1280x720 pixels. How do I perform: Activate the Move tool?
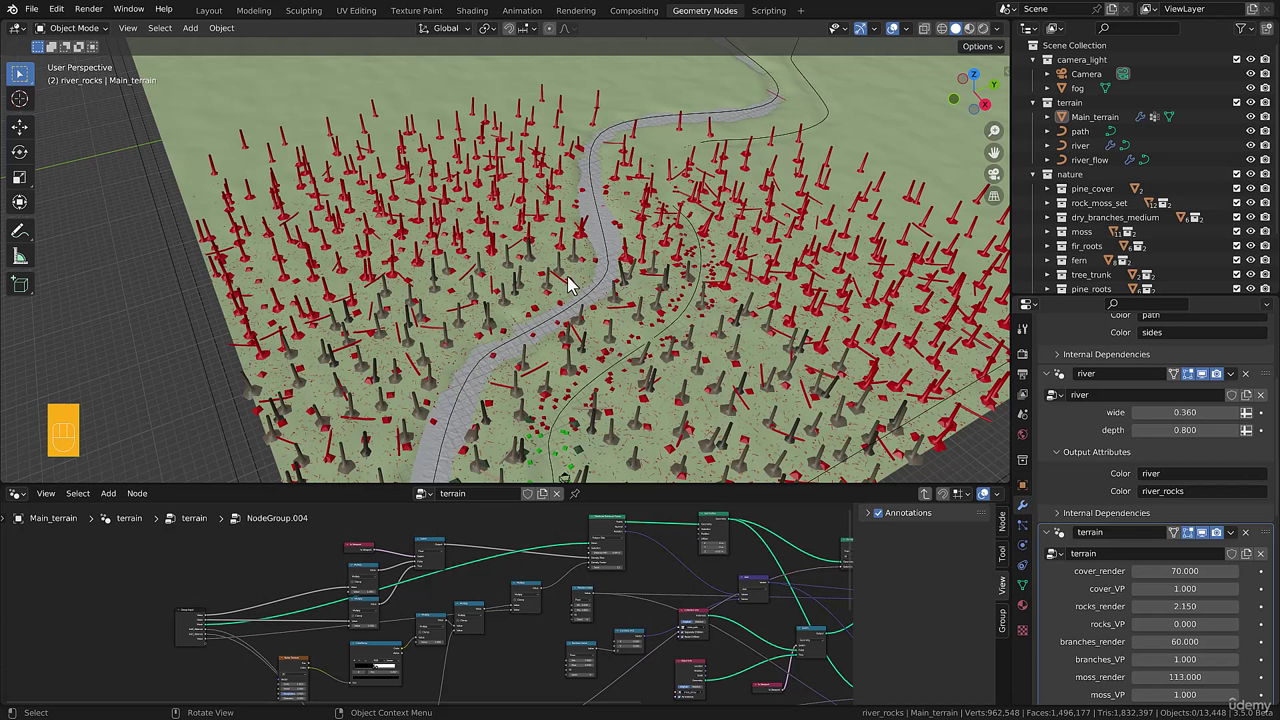(19, 127)
